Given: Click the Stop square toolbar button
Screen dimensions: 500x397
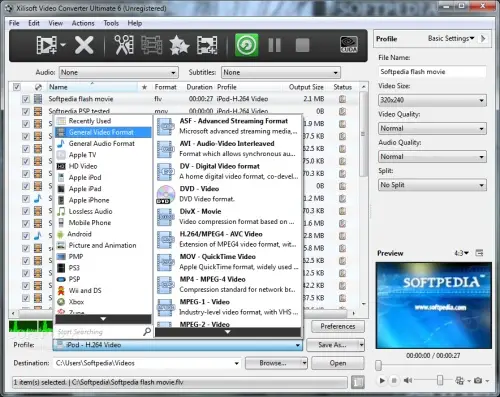Looking at the screenshot, I should click(x=302, y=45).
